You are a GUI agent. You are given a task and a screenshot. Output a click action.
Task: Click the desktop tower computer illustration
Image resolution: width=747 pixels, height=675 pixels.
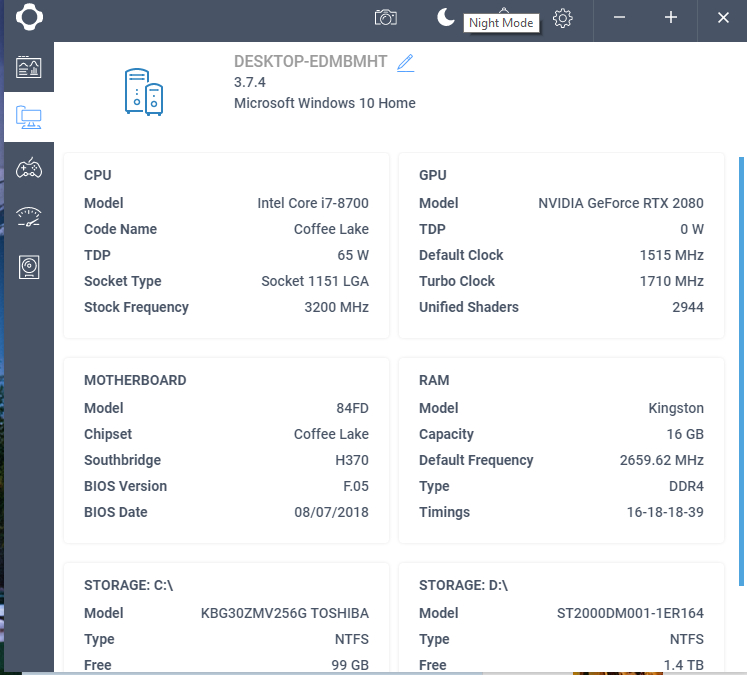click(144, 91)
